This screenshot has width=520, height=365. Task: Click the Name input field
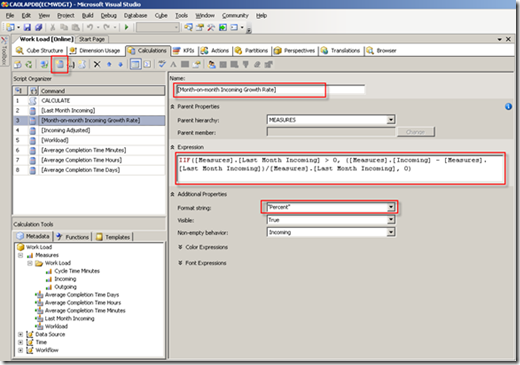coord(270,90)
